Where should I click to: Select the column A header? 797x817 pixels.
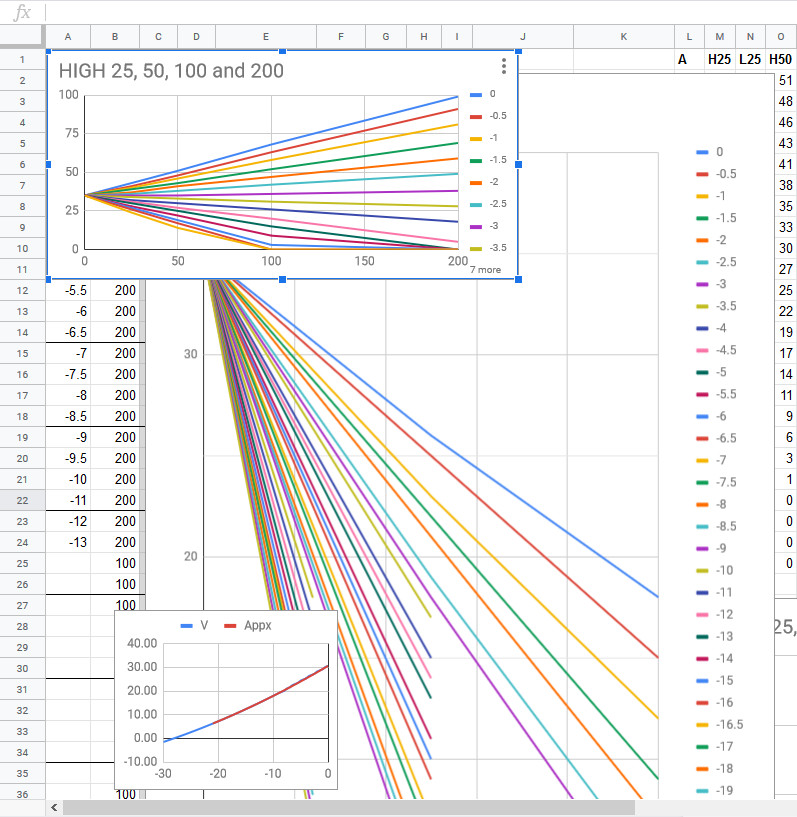pos(68,37)
